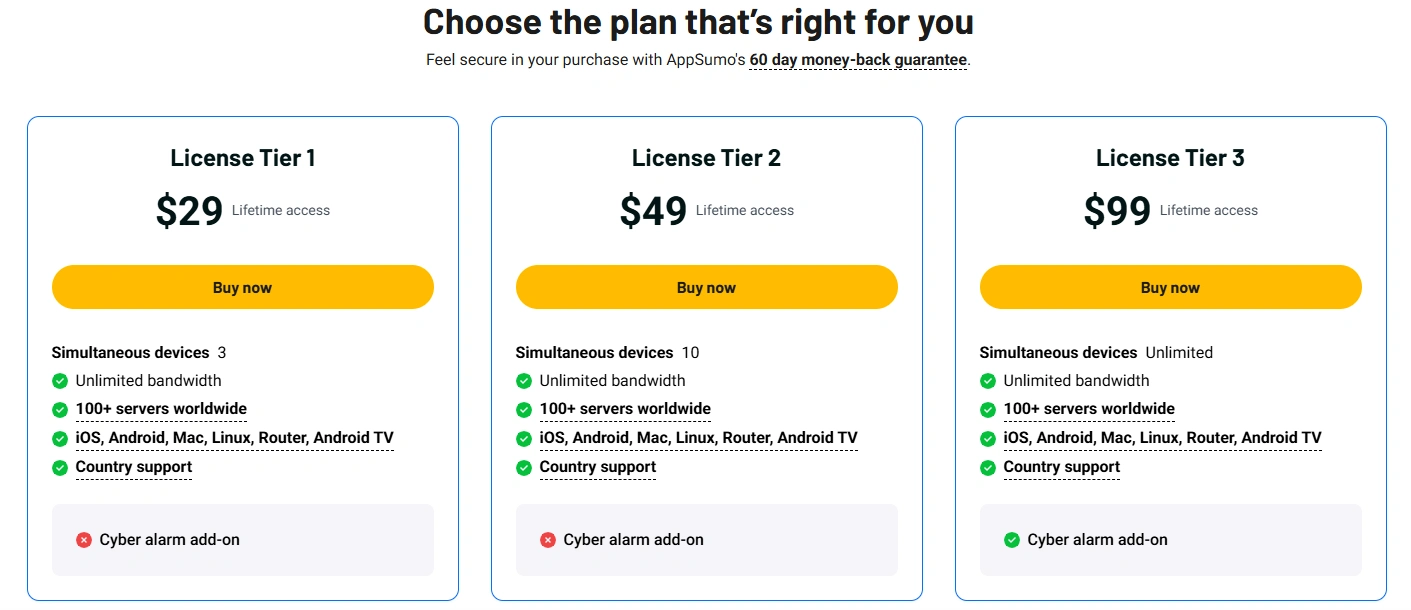Select the License Tier 3 heading
The width and height of the screenshot is (1411, 610).
(x=1171, y=158)
